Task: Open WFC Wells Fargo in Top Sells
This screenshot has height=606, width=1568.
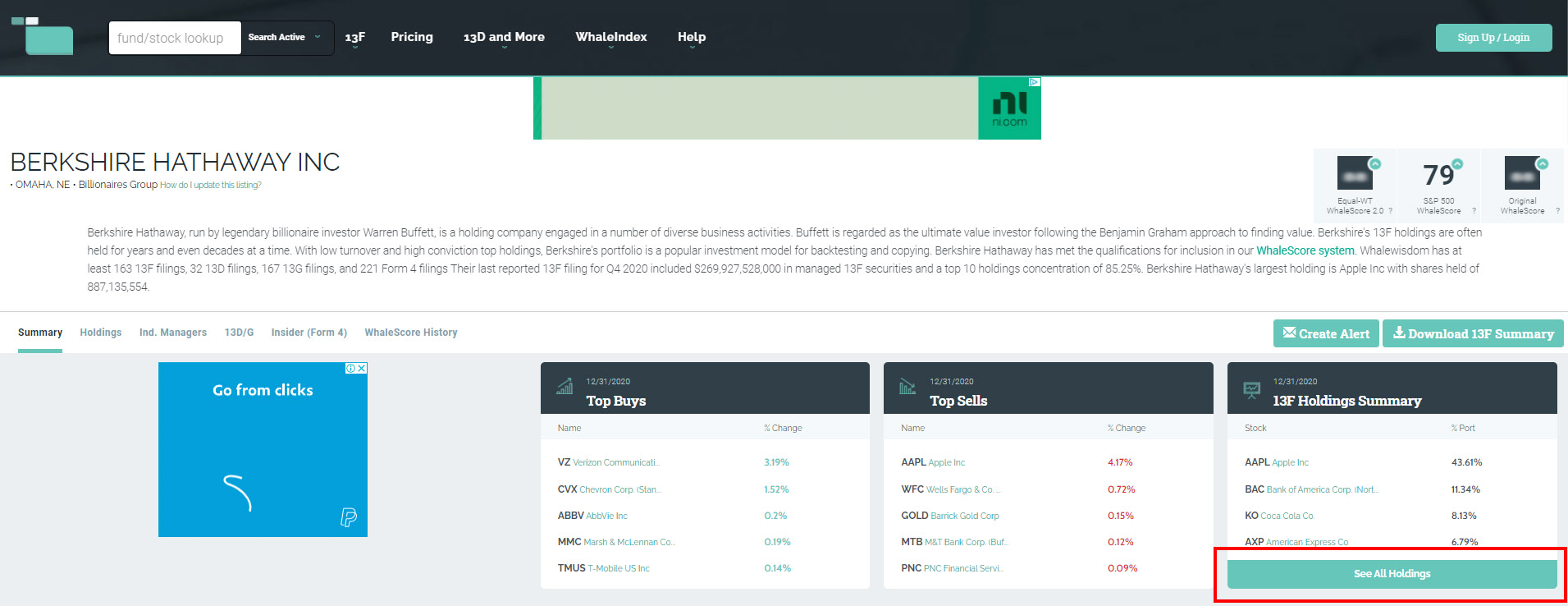Action: [950, 489]
